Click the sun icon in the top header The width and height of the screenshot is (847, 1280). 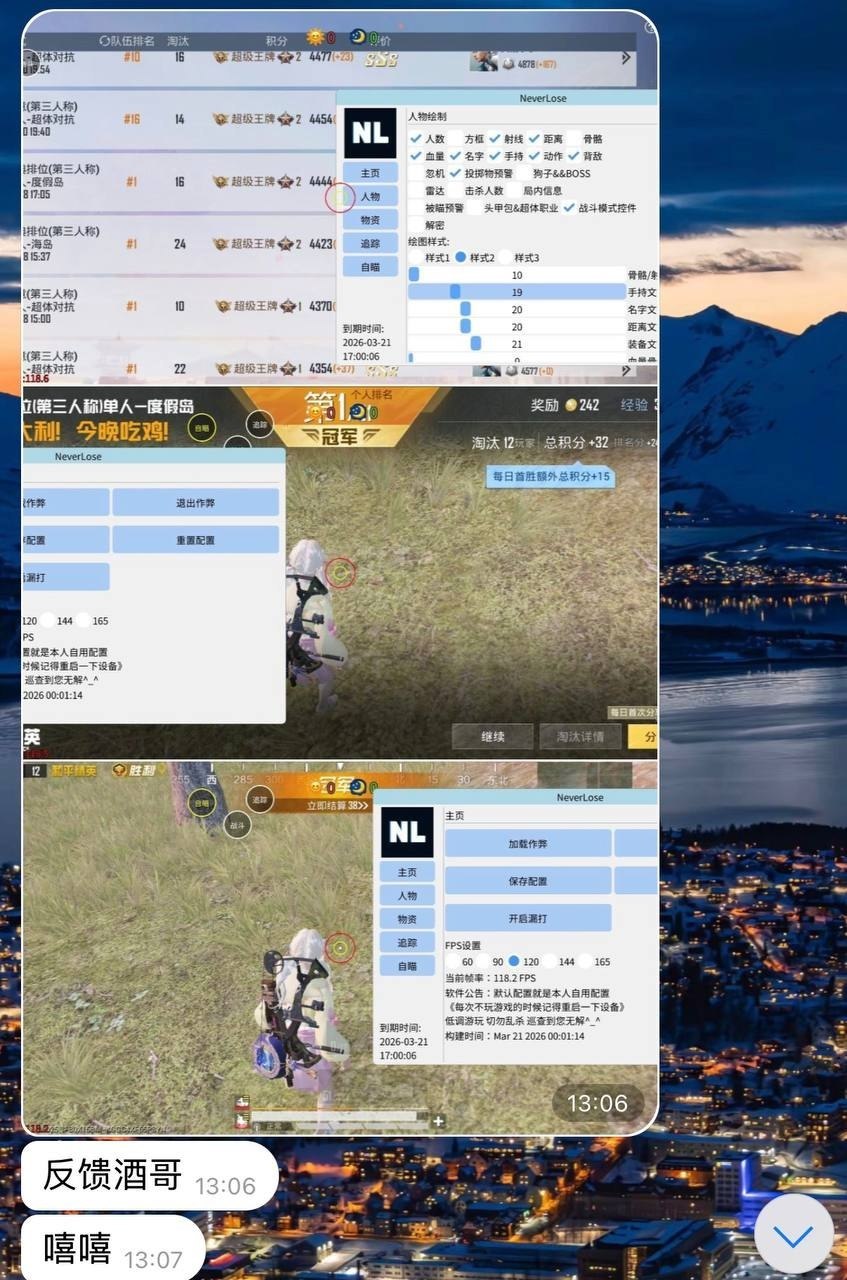[316, 38]
